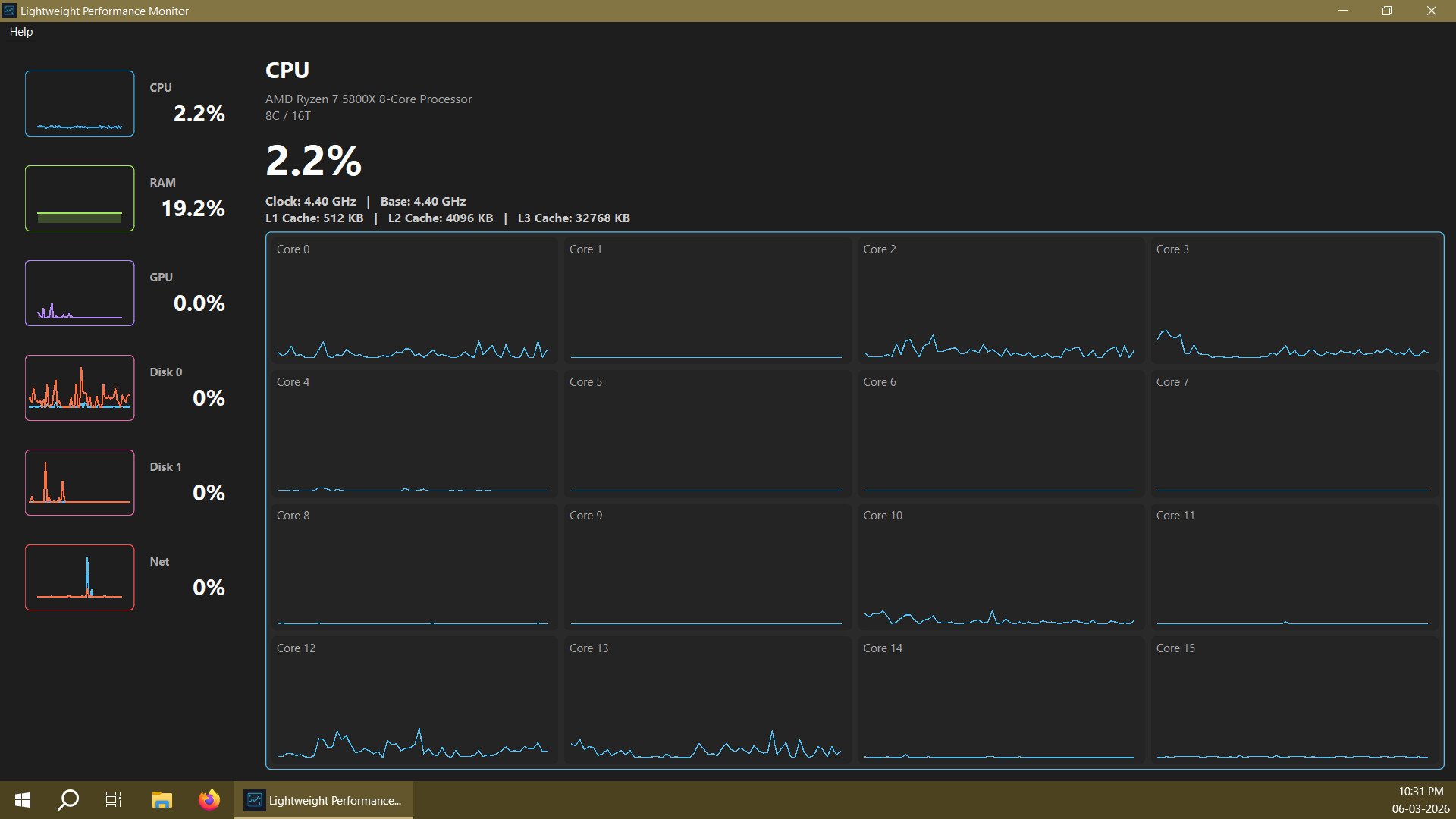Click the Disk 1 label

[x=165, y=467]
